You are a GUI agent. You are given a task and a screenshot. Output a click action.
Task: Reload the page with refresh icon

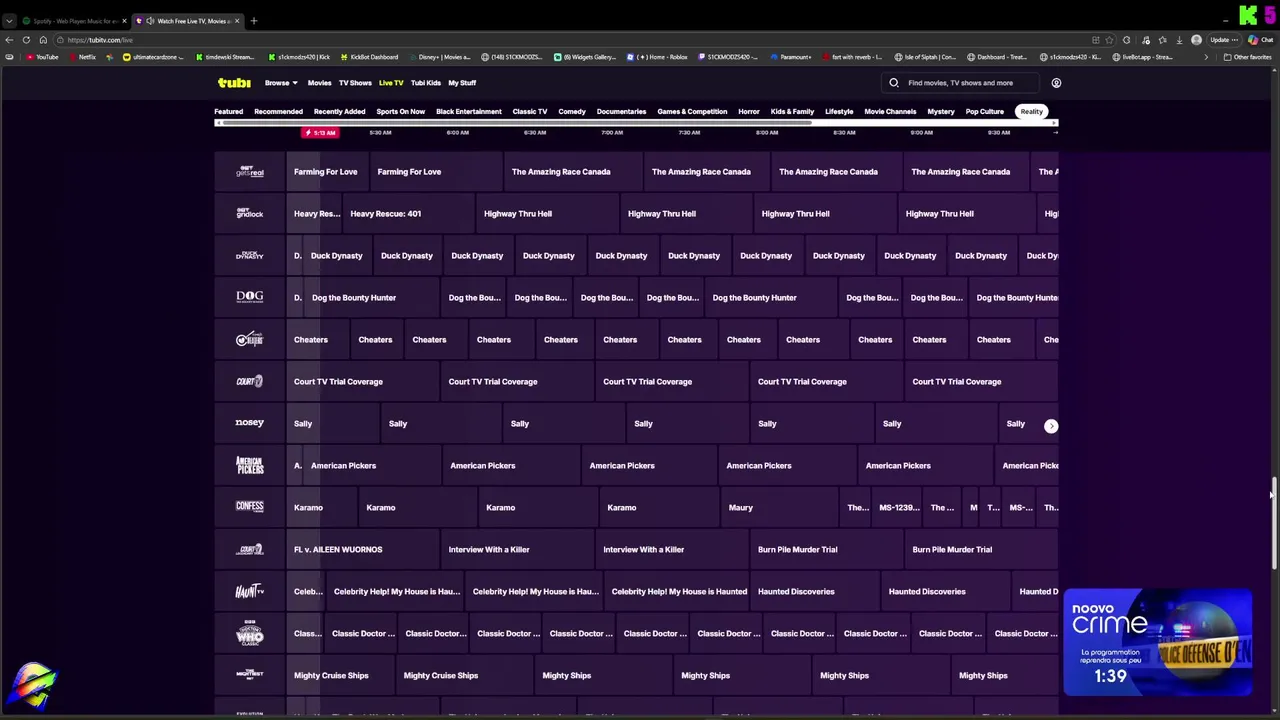26,40
